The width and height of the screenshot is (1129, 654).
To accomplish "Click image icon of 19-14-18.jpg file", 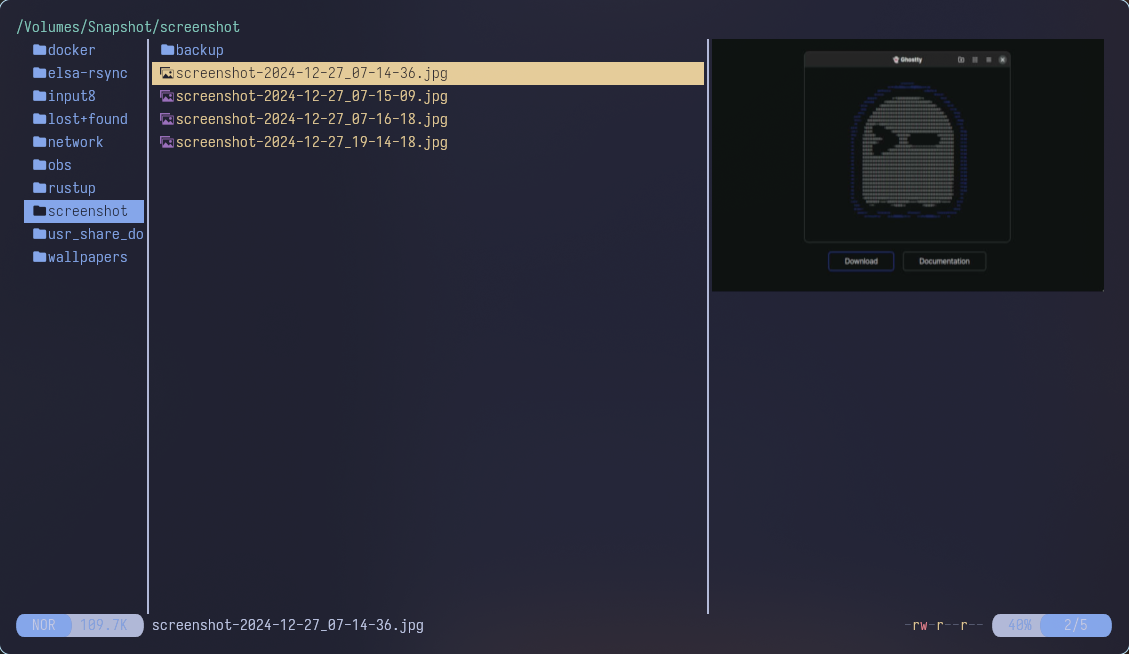I will 167,142.
